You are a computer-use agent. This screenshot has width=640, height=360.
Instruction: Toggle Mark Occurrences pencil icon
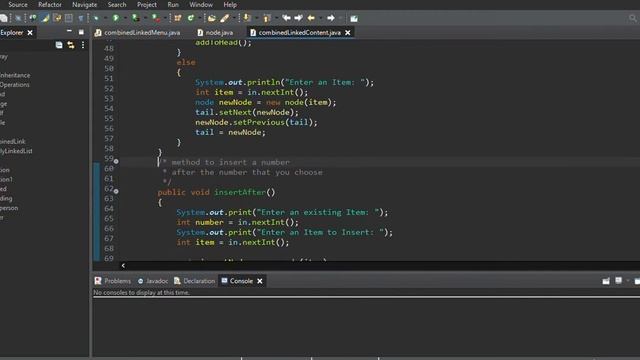45,18
